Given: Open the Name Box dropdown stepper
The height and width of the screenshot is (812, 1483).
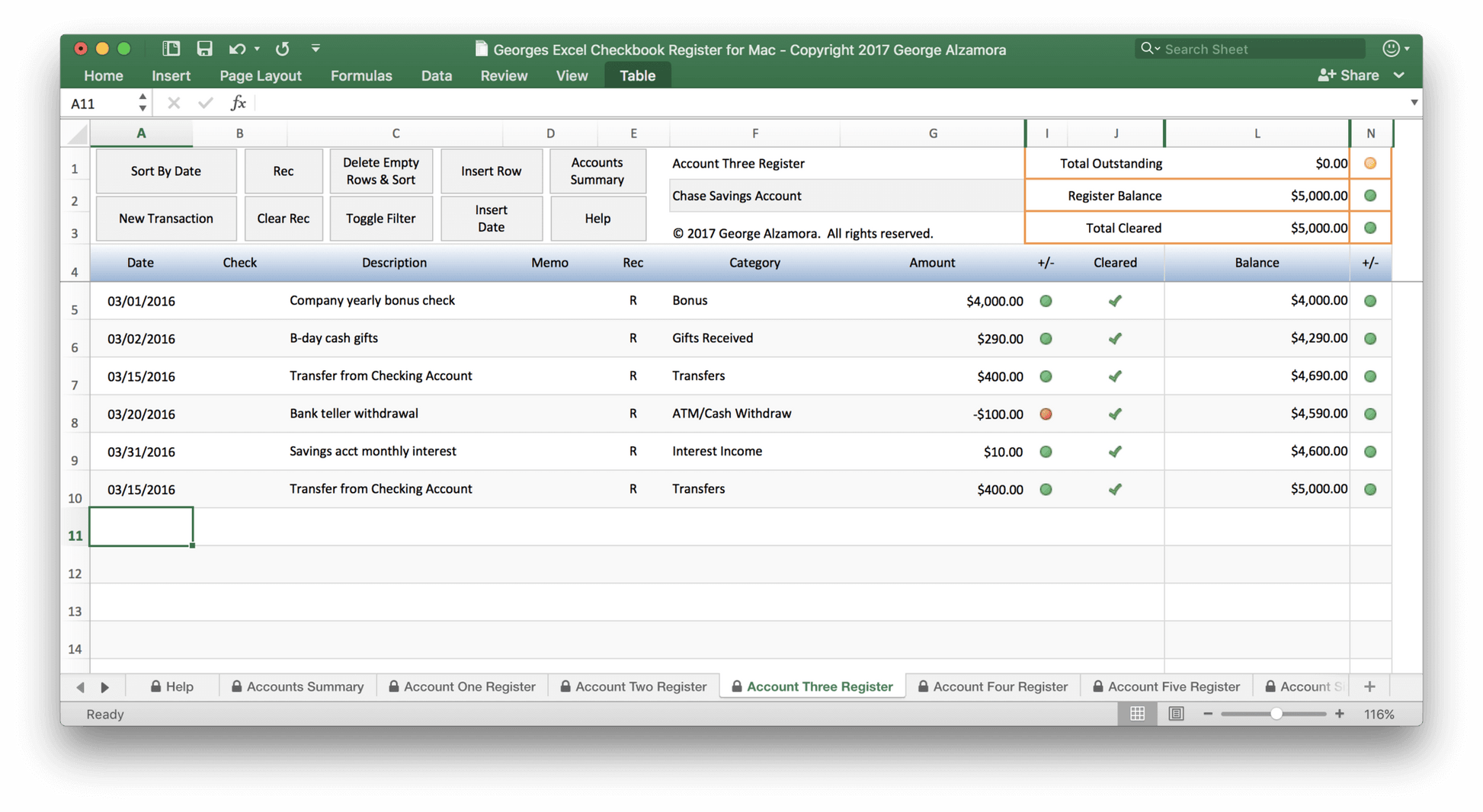Looking at the screenshot, I should point(142,102).
